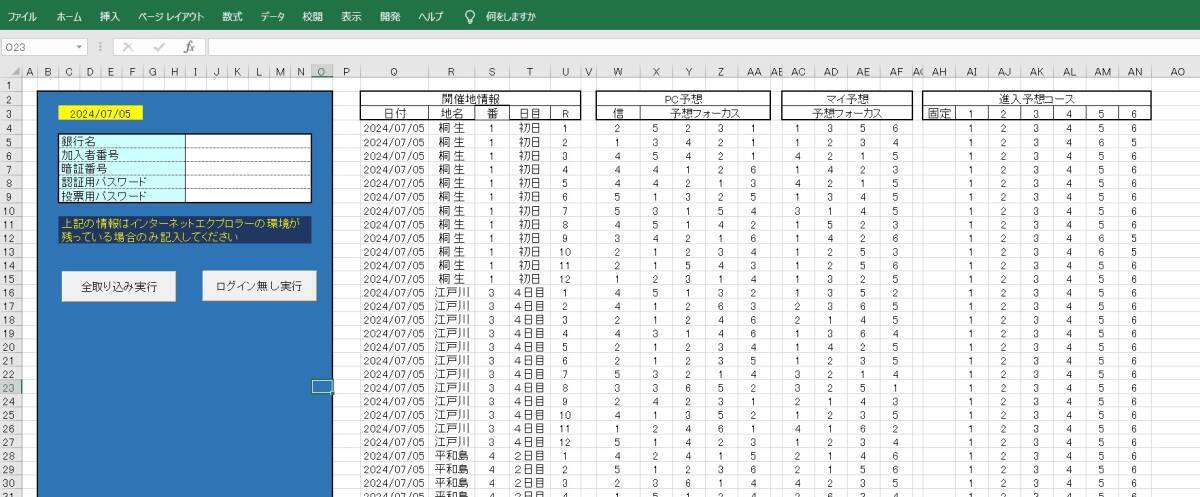
Task: Click the empty field beside 暗証番号
Action: [x=248, y=169]
